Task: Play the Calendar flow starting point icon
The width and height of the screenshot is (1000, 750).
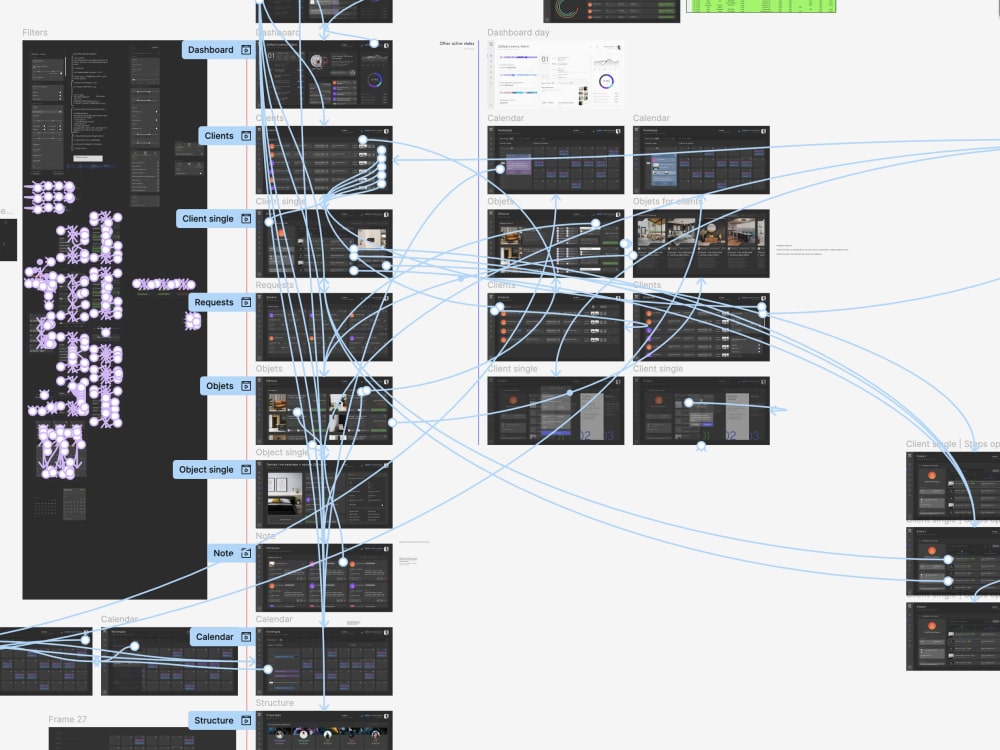Action: pyautogui.click(x=246, y=636)
